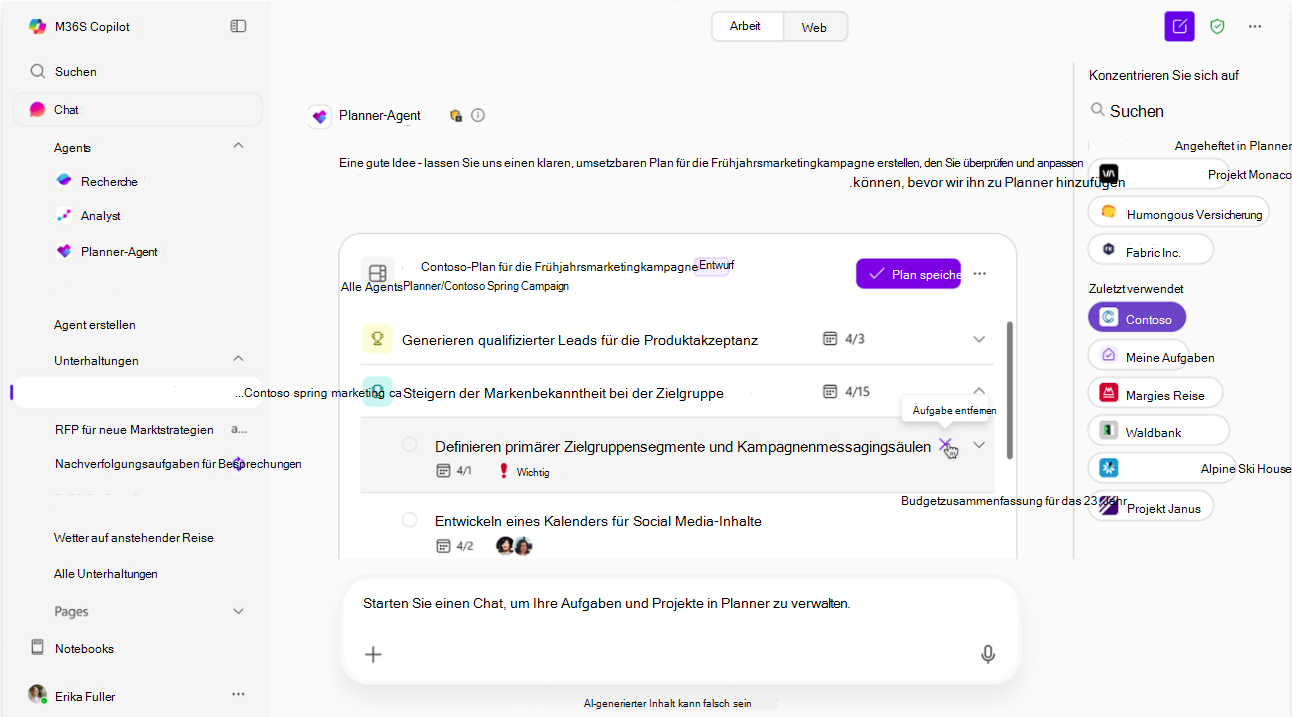Click the plan board icon in card header
Screen dimensions: 1292x717
377,273
